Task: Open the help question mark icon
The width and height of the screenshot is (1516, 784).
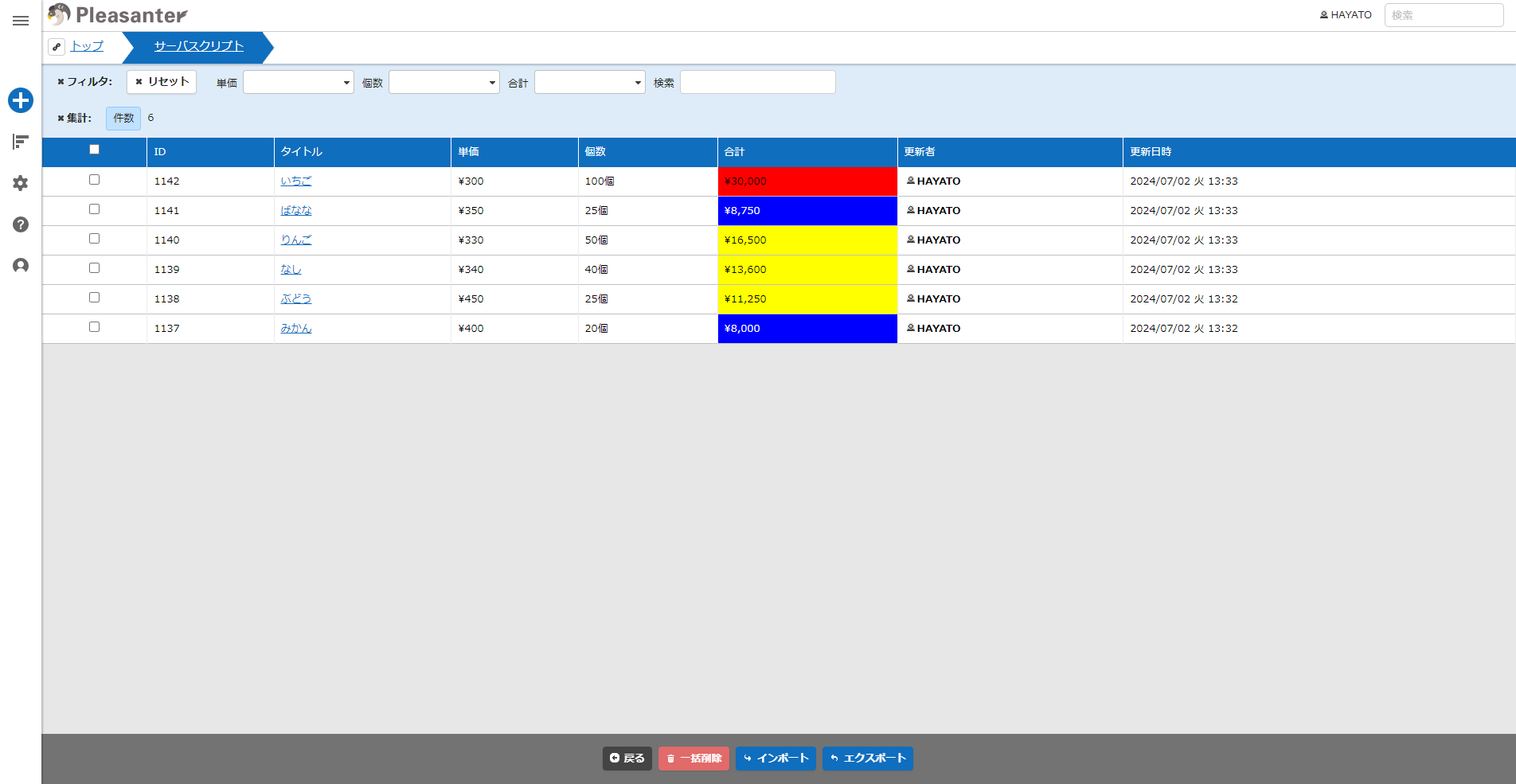Action: (x=21, y=224)
